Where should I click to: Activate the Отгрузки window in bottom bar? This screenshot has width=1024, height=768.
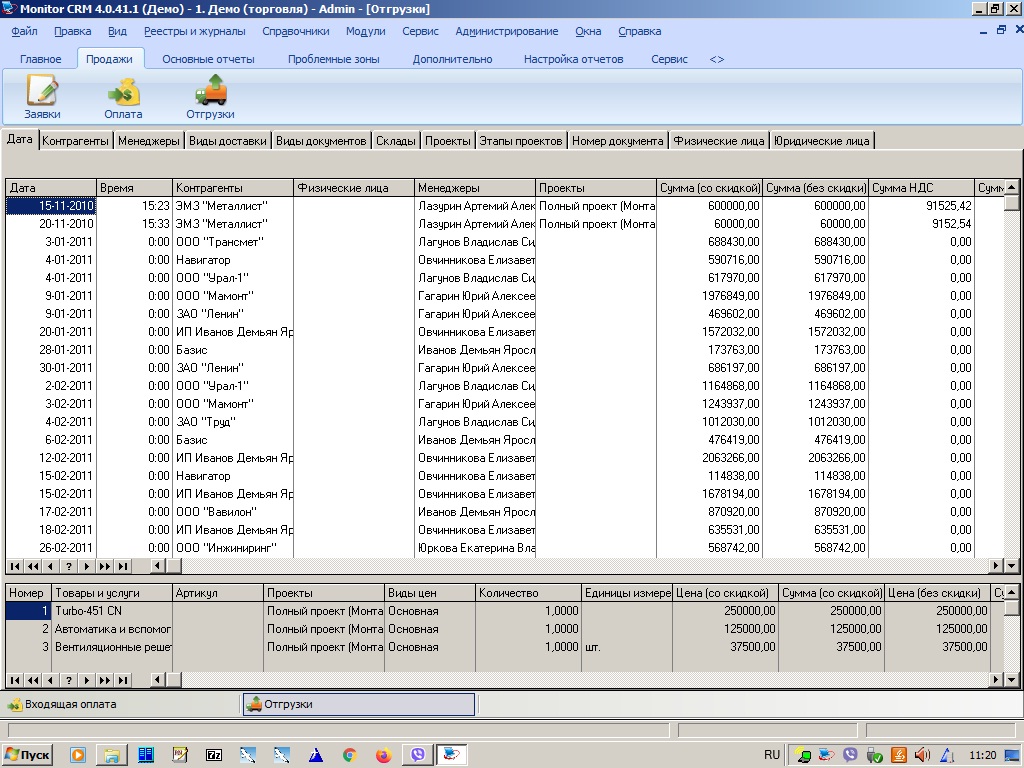click(360, 704)
